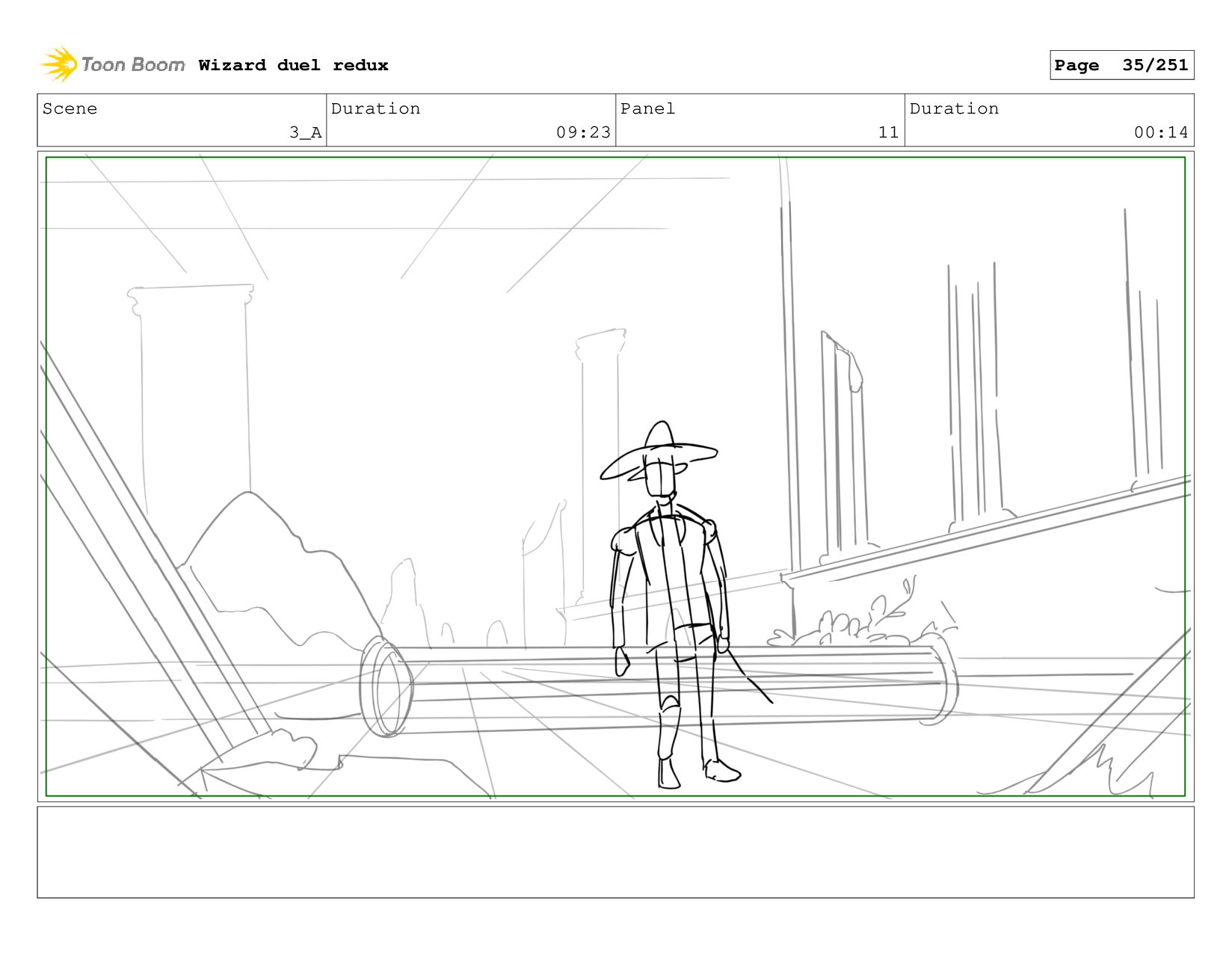
Task: Click the storyboard panel drawing thumbnail
Action: point(615,476)
